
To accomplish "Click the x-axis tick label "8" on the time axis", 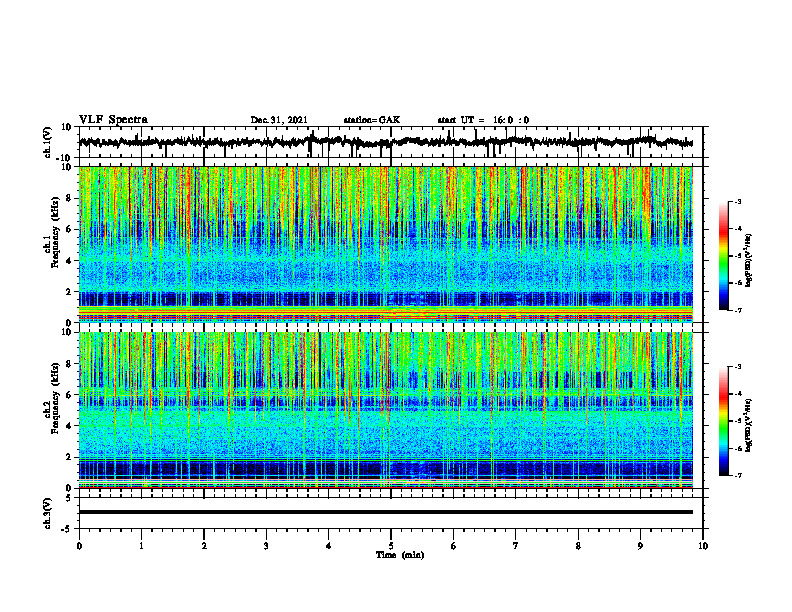I will coord(578,546).
